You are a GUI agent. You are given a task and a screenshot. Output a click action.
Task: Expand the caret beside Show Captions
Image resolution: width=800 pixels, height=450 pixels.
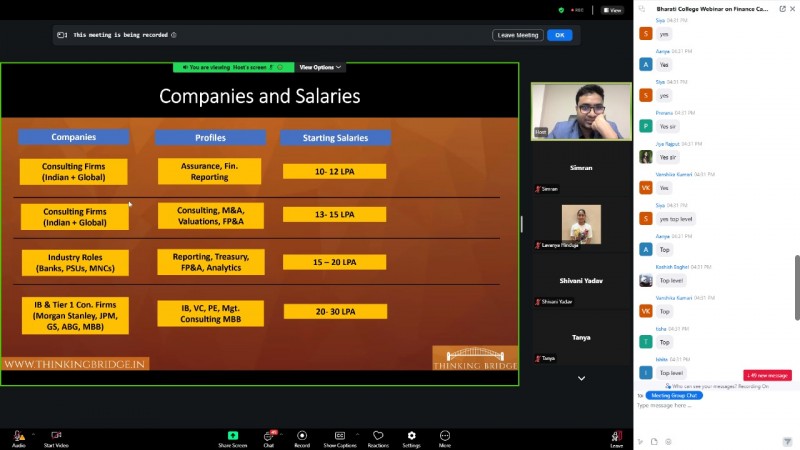click(x=357, y=435)
